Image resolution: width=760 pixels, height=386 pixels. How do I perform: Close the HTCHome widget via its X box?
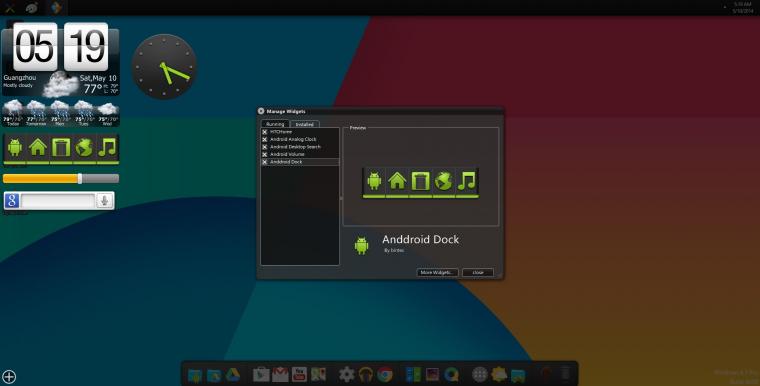pos(265,132)
